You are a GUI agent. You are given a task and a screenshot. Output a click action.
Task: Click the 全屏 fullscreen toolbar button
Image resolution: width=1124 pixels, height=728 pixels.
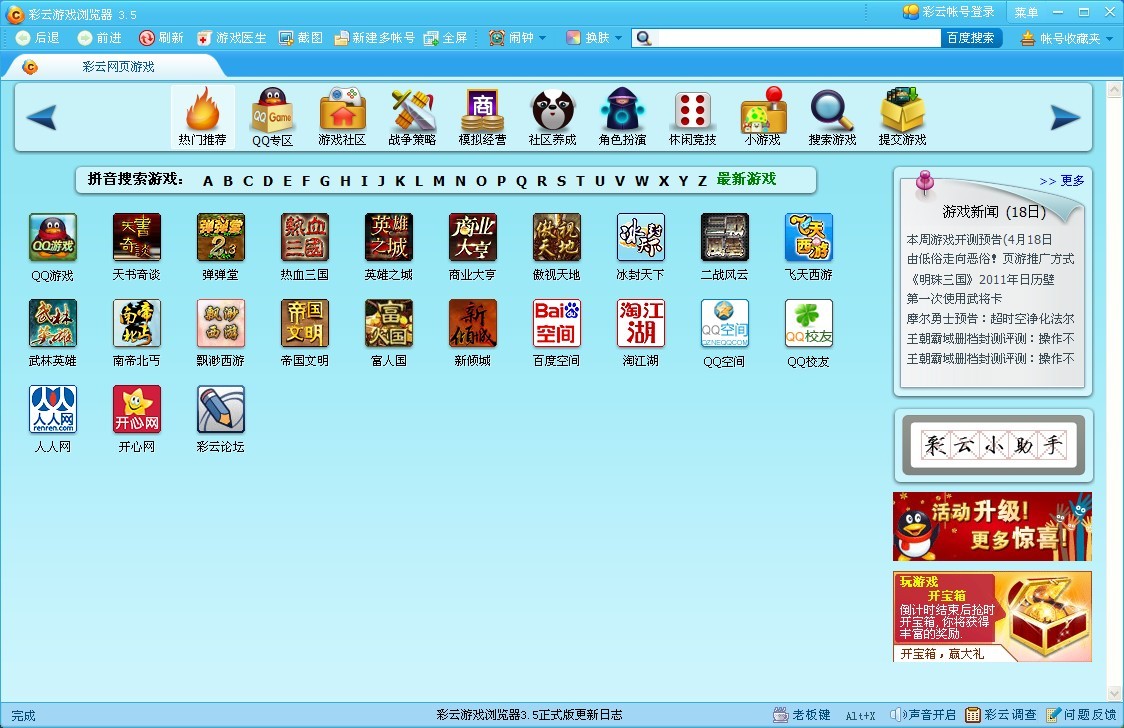pos(445,38)
